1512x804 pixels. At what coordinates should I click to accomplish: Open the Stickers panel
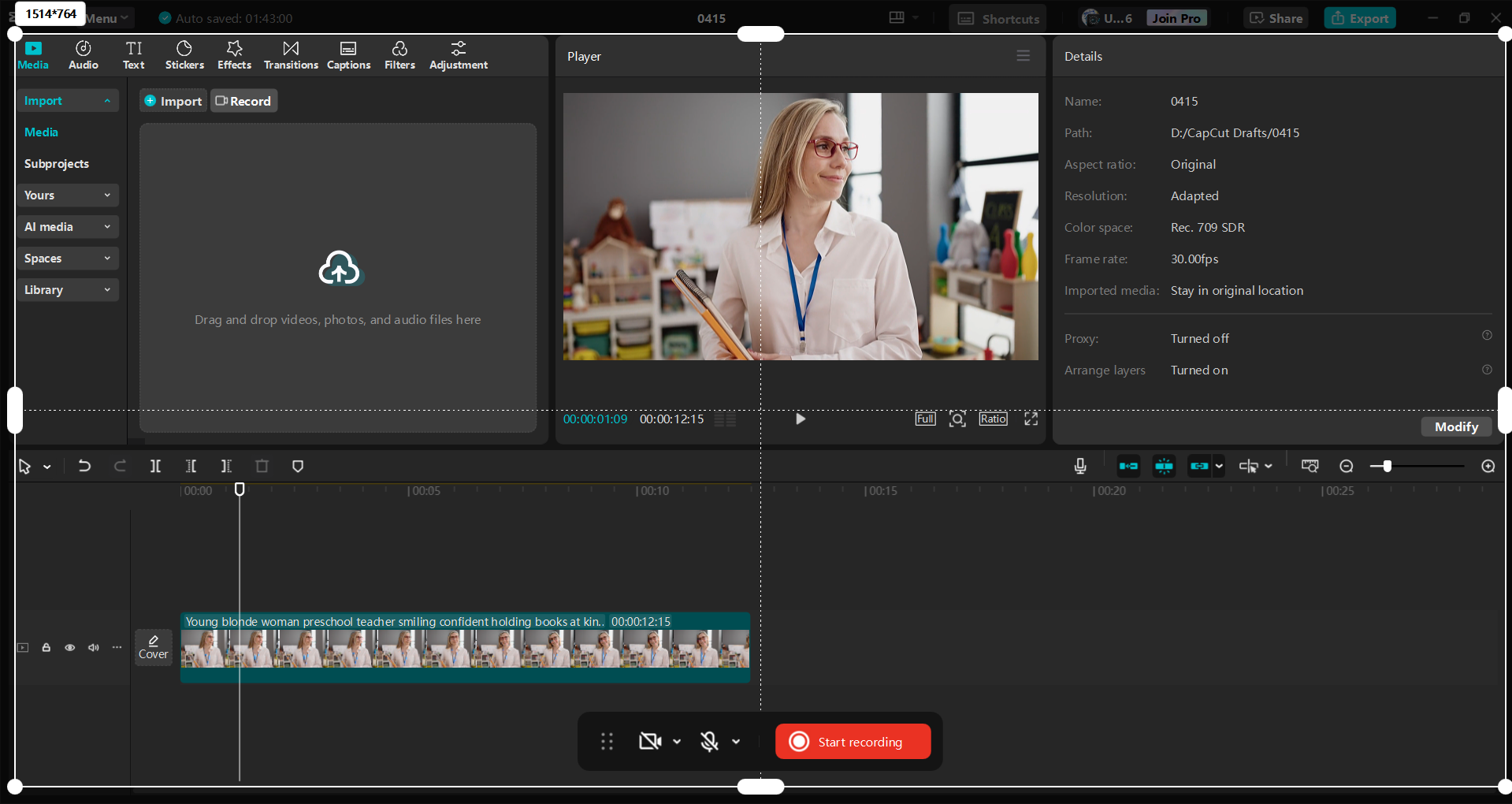[184, 54]
